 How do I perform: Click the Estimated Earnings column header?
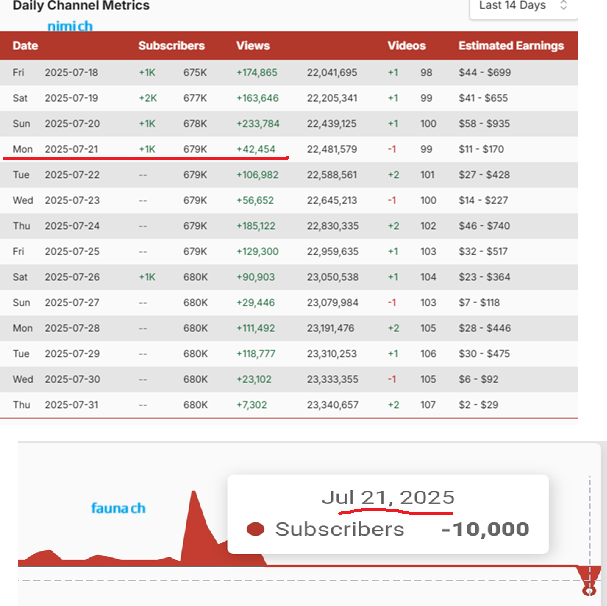(511, 46)
